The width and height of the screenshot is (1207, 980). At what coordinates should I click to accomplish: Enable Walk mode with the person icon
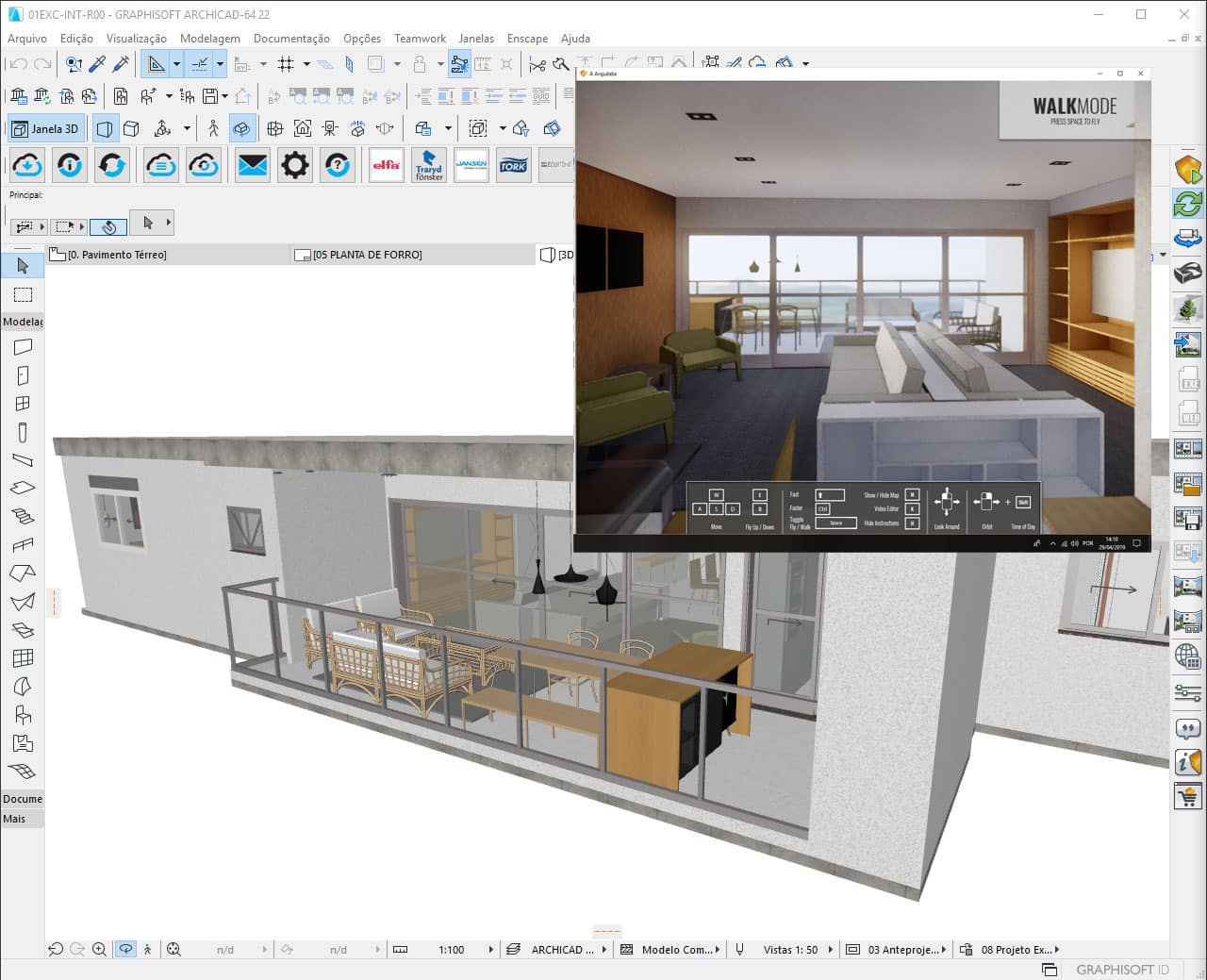click(214, 127)
